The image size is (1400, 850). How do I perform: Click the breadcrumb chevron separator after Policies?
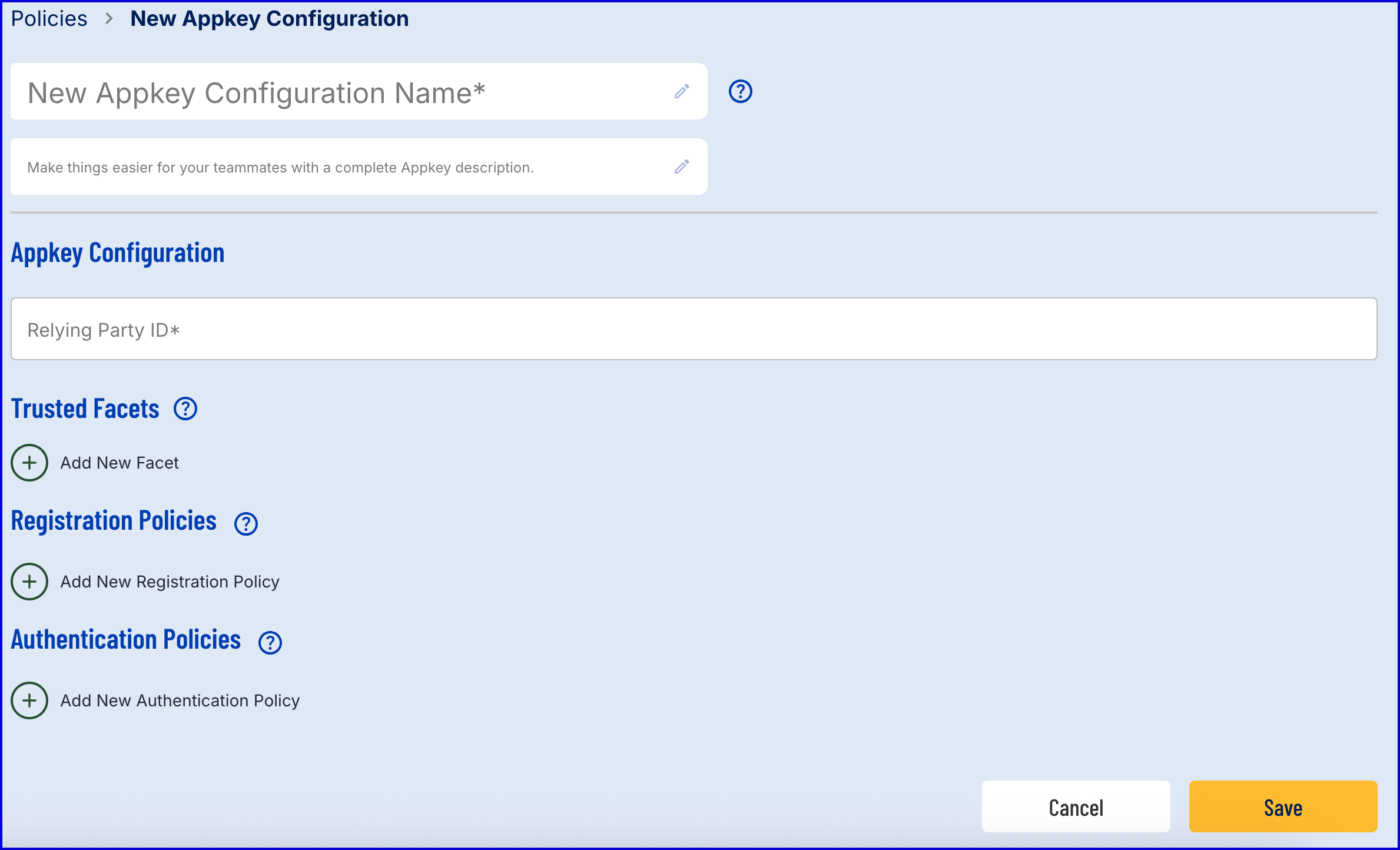[x=109, y=19]
